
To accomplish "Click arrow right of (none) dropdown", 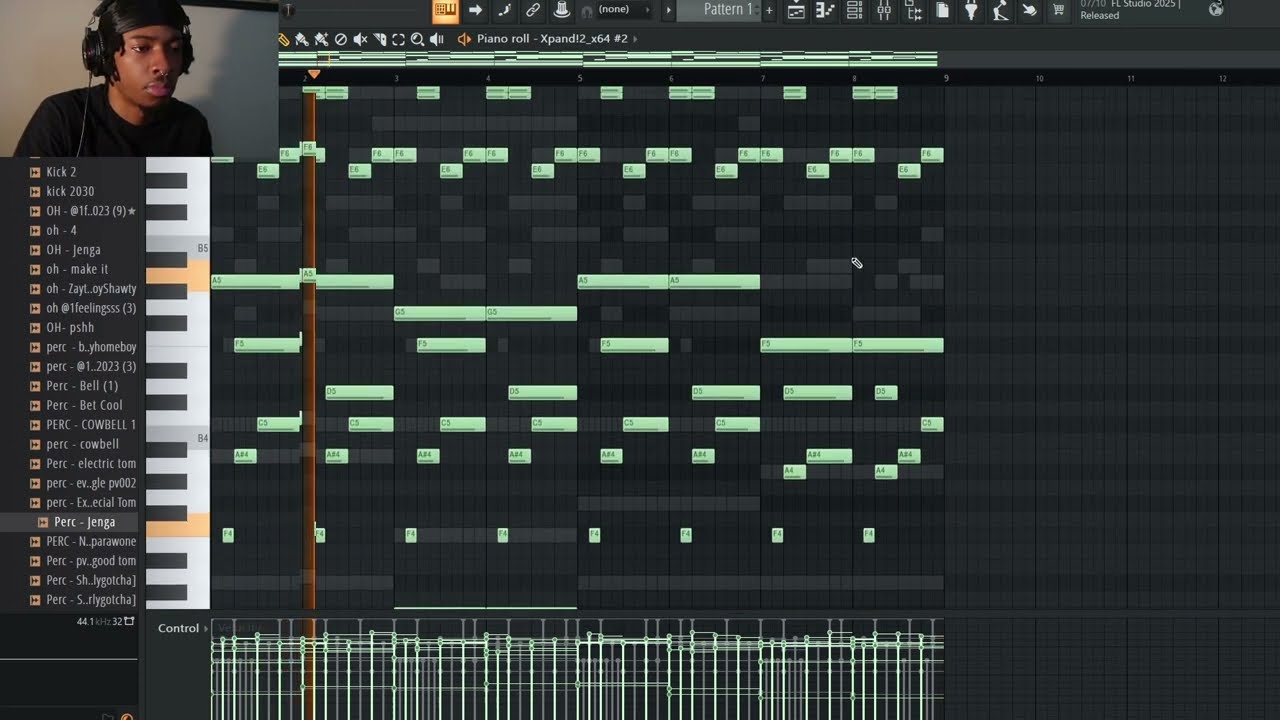I will pyautogui.click(x=648, y=9).
